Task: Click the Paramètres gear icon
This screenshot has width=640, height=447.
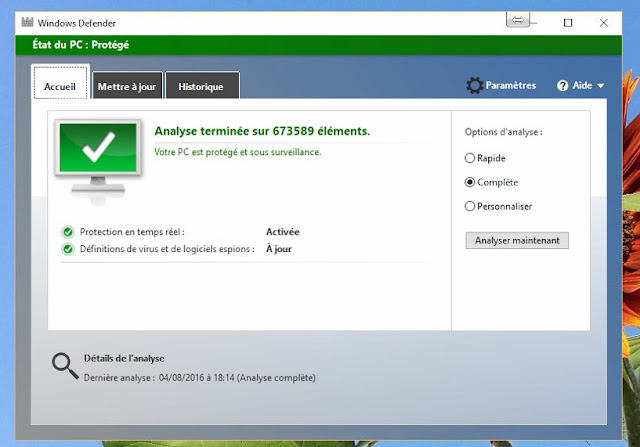Action: pyautogui.click(x=474, y=85)
